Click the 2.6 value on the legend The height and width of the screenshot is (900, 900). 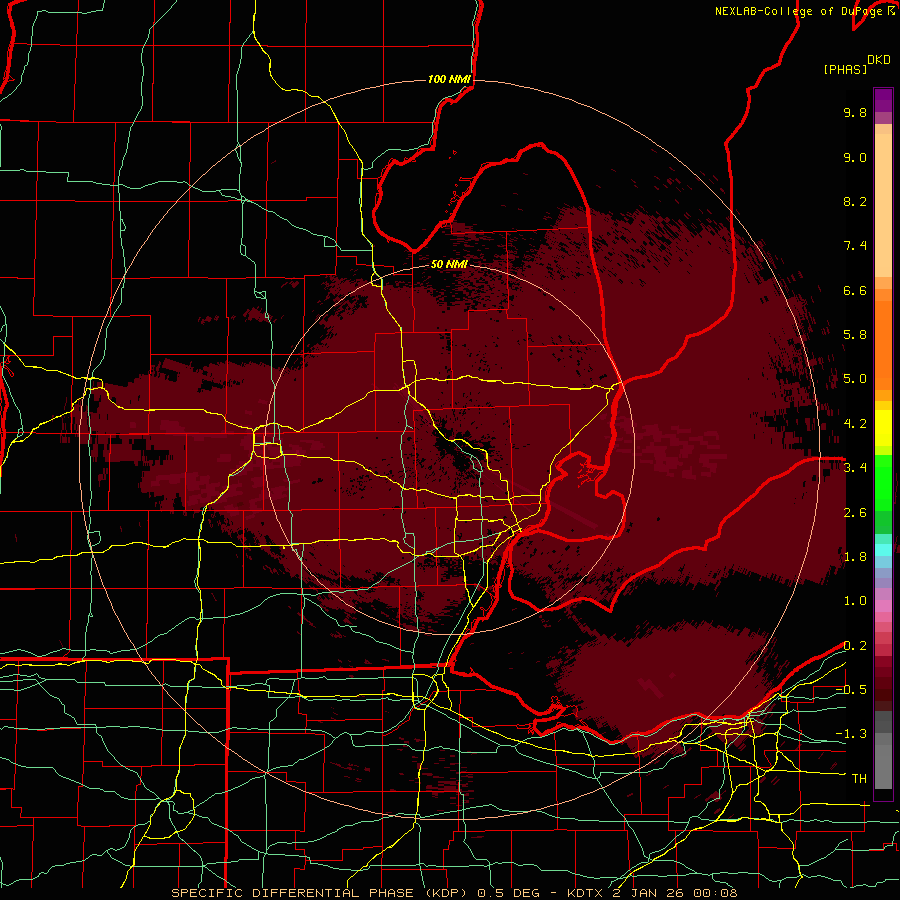(x=855, y=513)
